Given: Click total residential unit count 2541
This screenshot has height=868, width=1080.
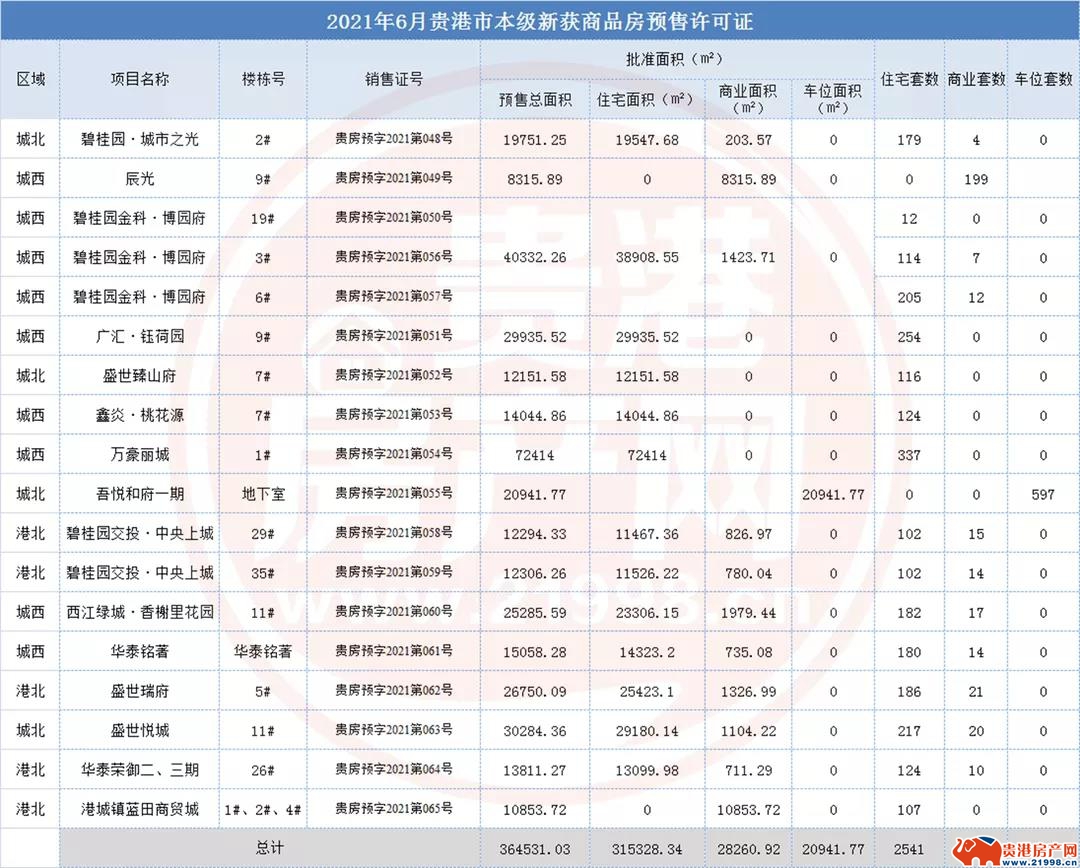Looking at the screenshot, I should click(909, 849).
